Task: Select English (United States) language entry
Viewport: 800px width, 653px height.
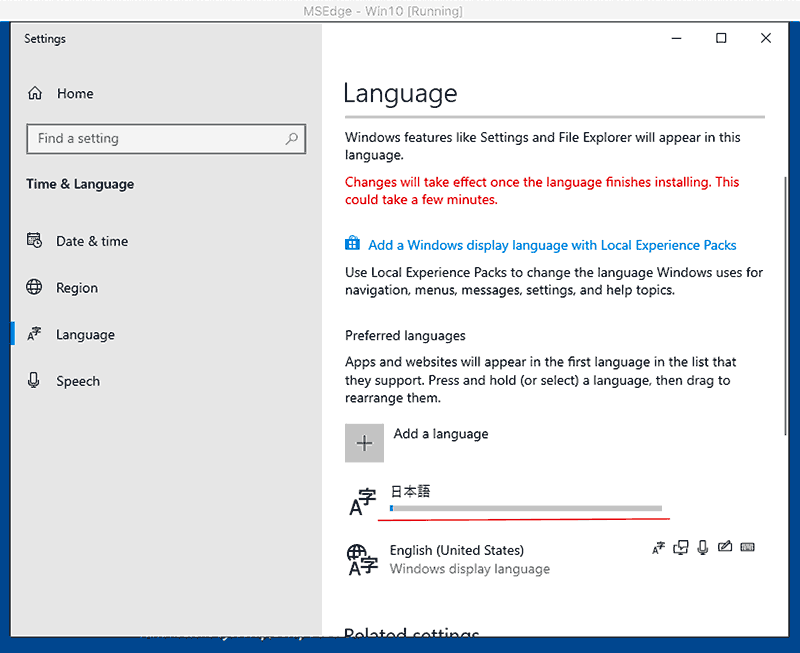Action: click(x=456, y=550)
